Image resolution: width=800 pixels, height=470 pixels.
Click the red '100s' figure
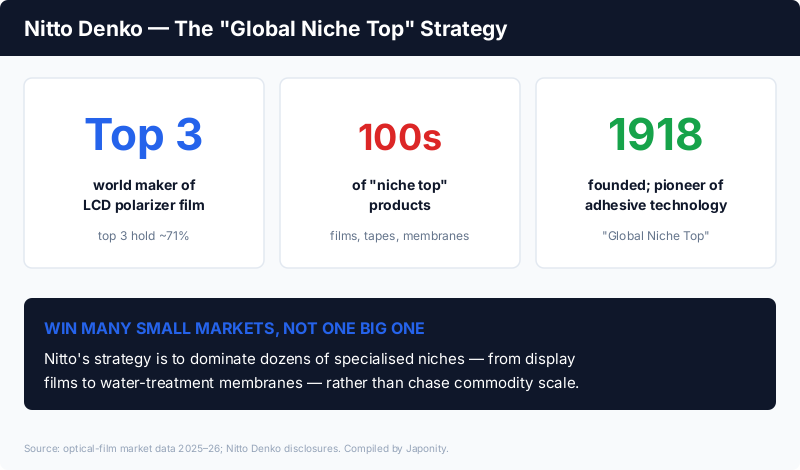tap(399, 137)
